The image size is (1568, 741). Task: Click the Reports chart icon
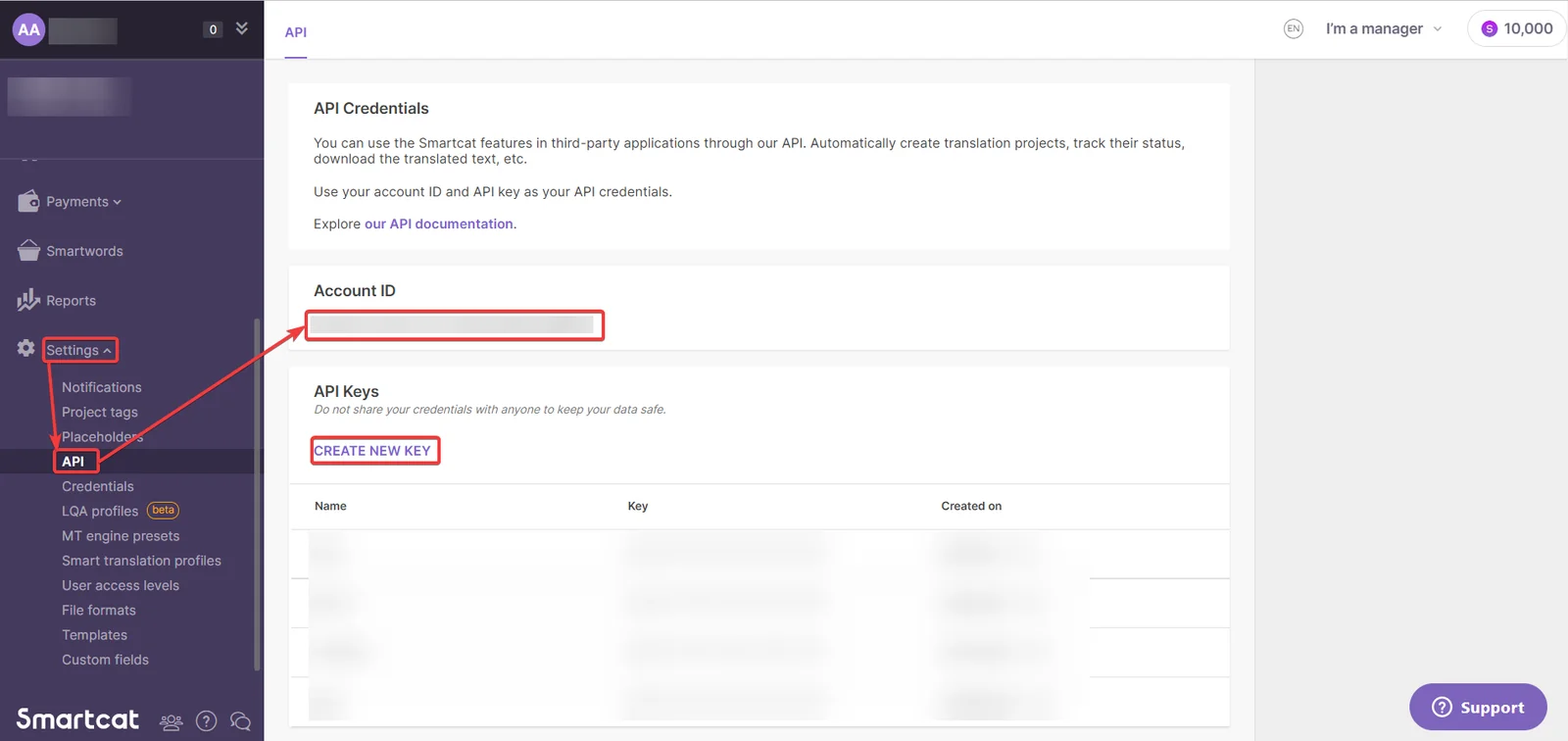click(28, 299)
